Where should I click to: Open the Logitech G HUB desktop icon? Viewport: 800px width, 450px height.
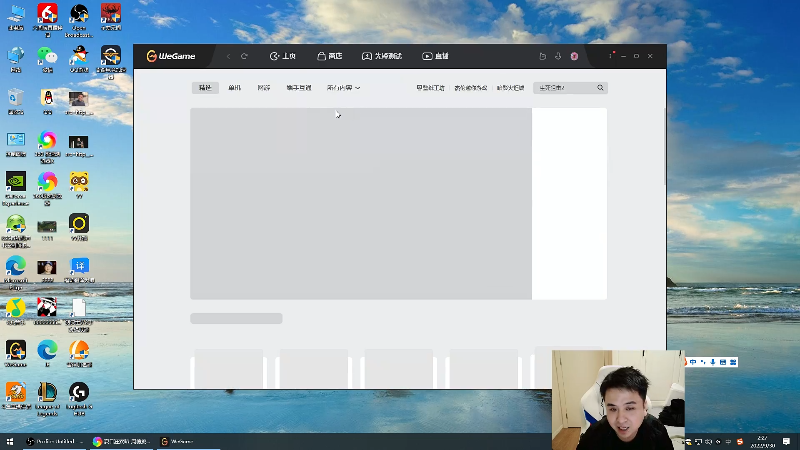tap(79, 399)
